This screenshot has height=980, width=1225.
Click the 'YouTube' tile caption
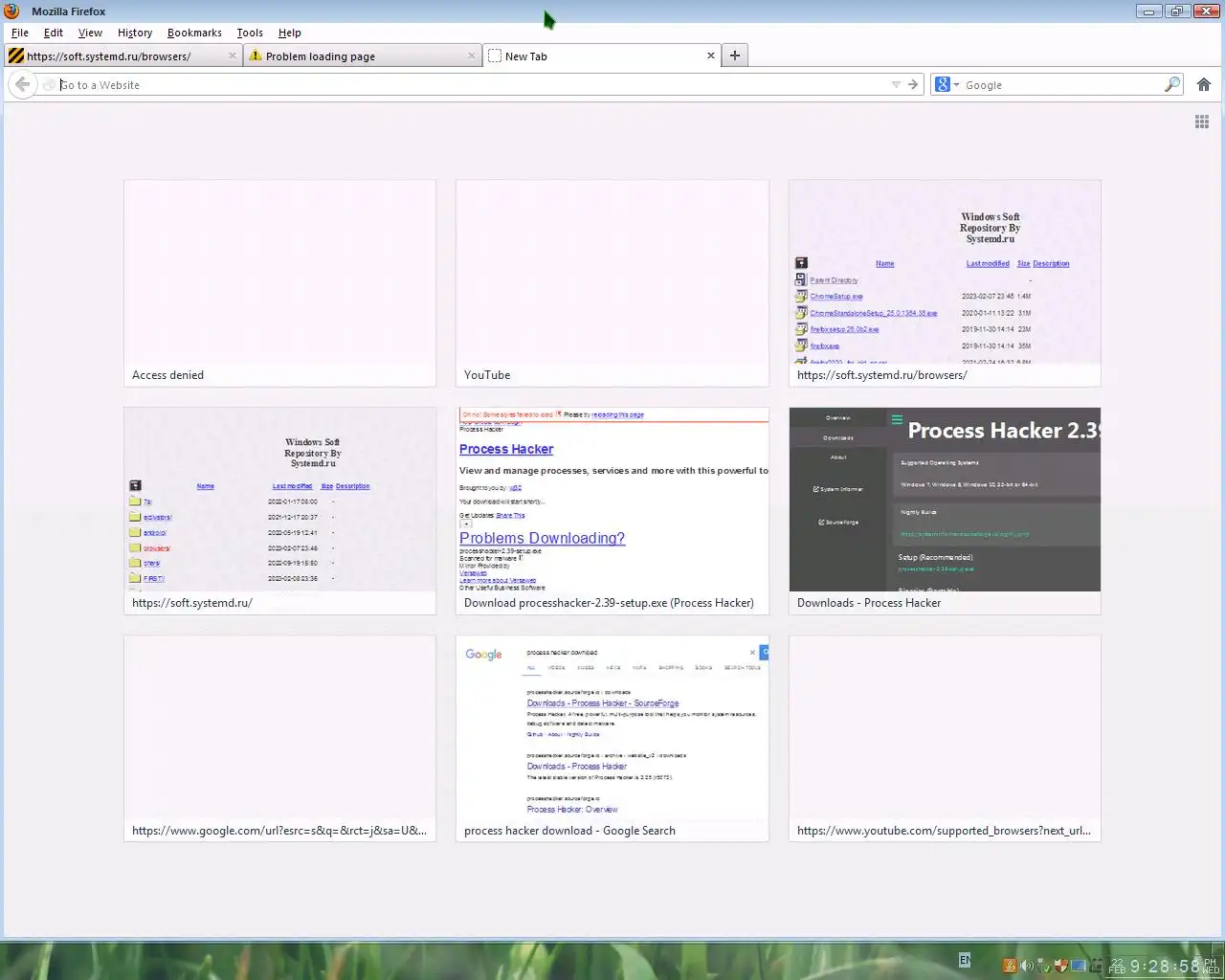tap(487, 375)
